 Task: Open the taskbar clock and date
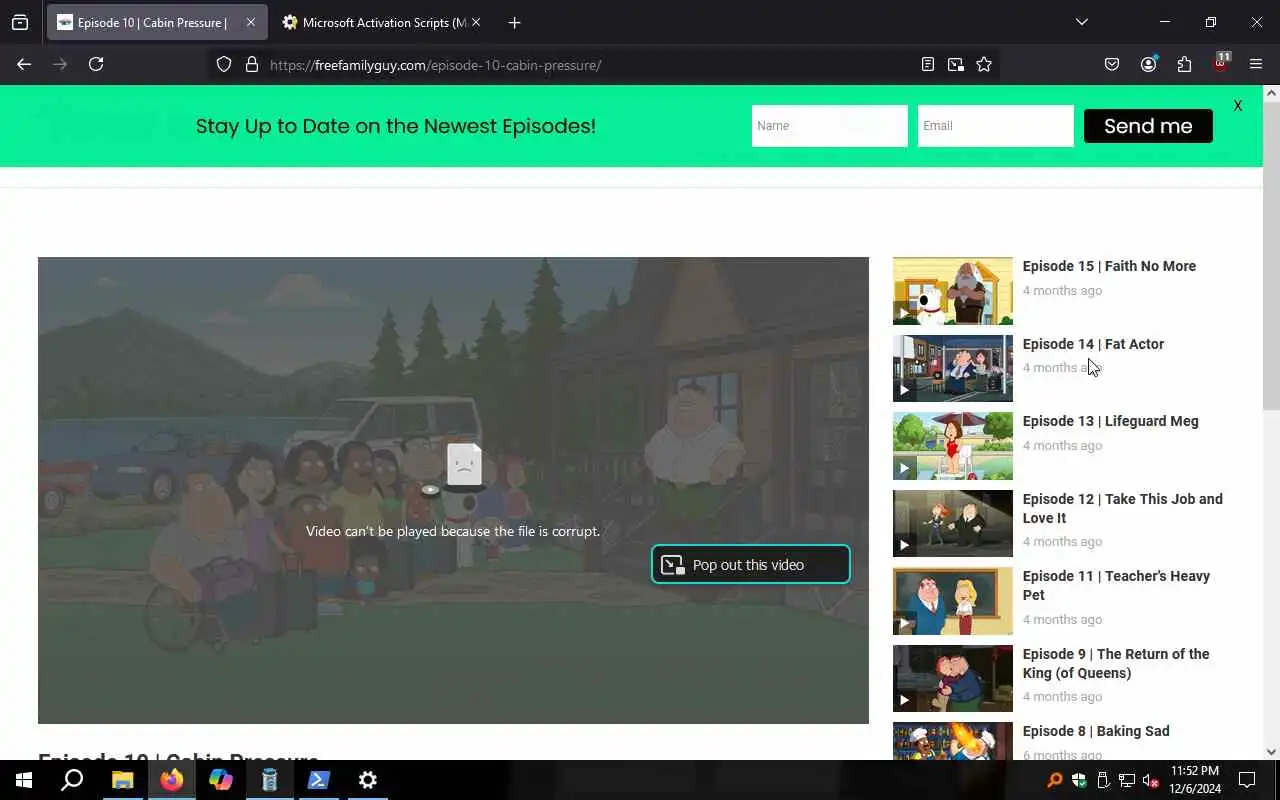tap(1195, 780)
